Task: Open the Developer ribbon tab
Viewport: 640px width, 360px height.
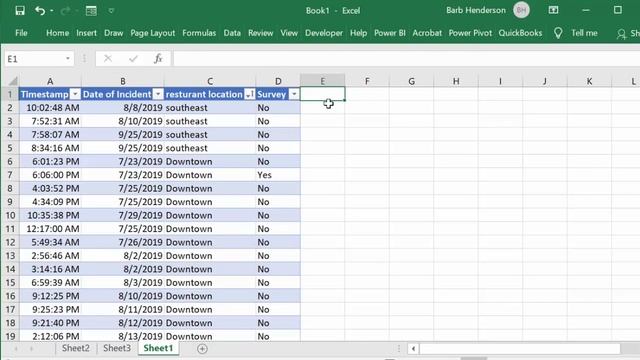Action: 324,33
